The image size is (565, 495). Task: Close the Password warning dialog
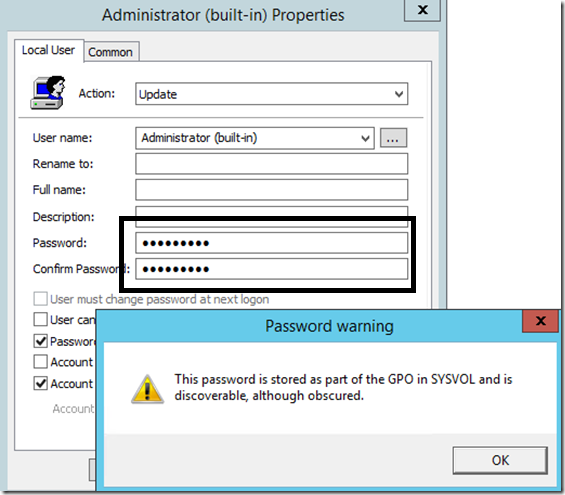click(540, 321)
